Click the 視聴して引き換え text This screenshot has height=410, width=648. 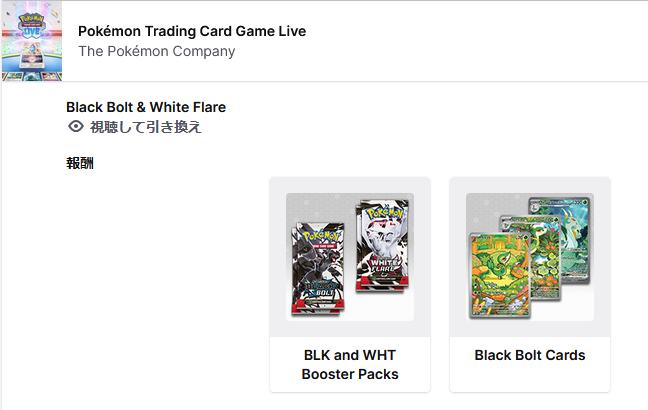[146, 127]
